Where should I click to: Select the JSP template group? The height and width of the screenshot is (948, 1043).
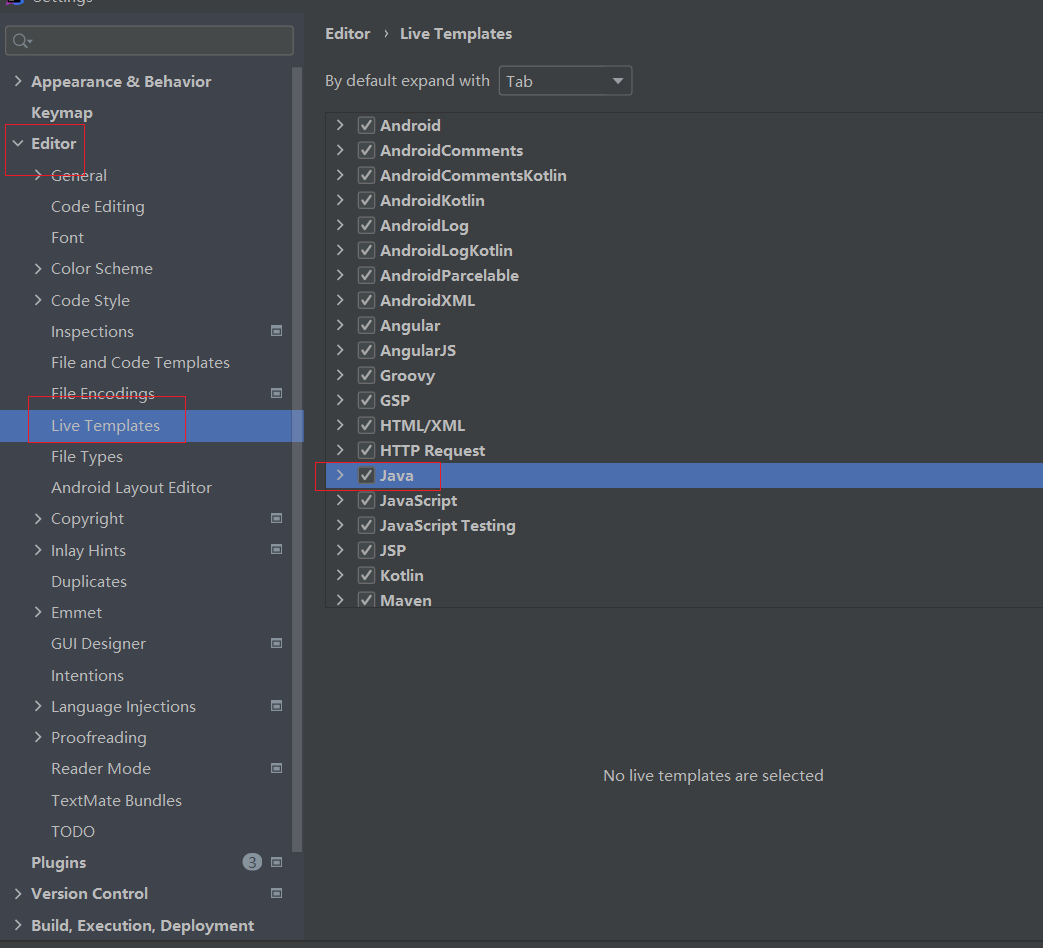point(393,550)
